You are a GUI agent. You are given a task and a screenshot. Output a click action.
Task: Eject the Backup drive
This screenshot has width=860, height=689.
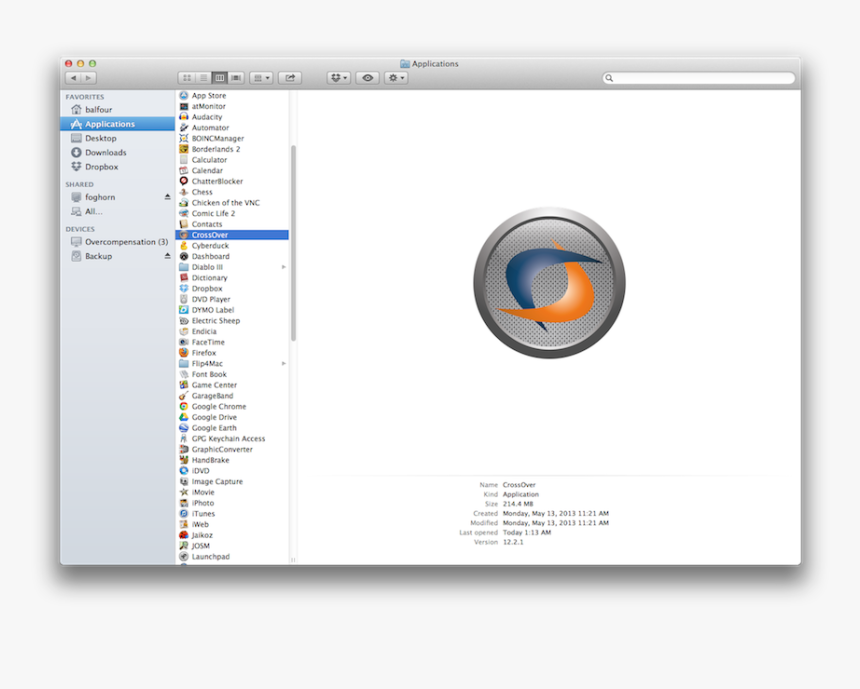tap(167, 256)
